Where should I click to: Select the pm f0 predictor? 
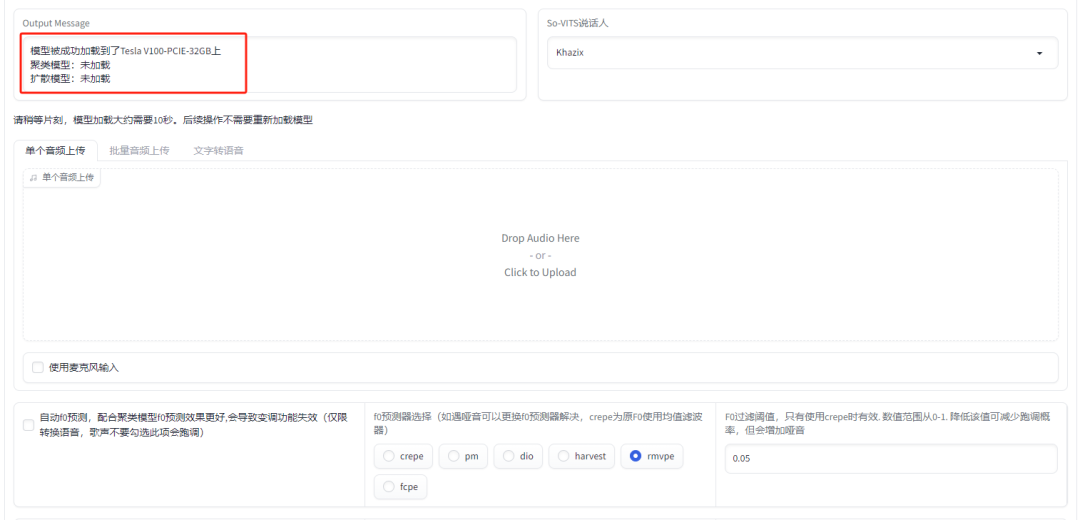(x=462, y=456)
